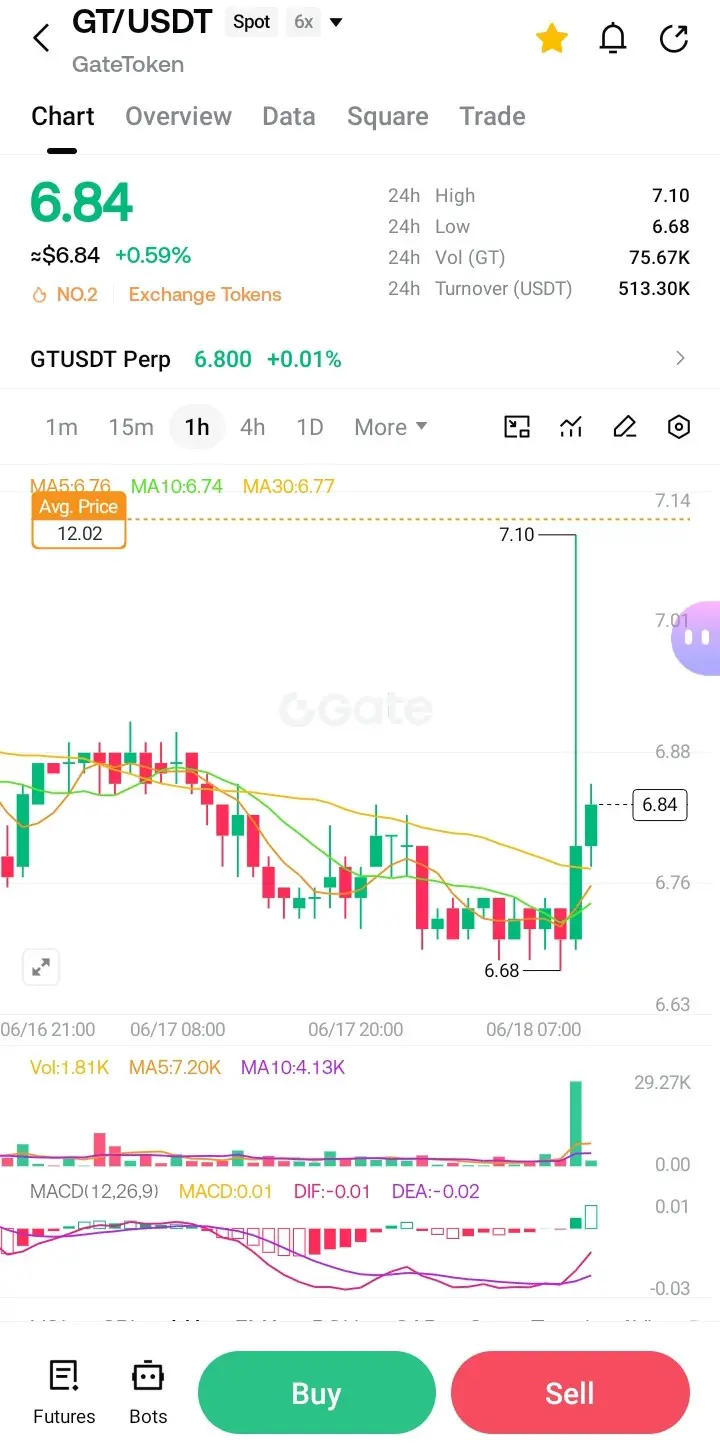Viewport: 720px width, 1450px height.
Task: Open Futures from bottom bar
Action: [64, 1392]
